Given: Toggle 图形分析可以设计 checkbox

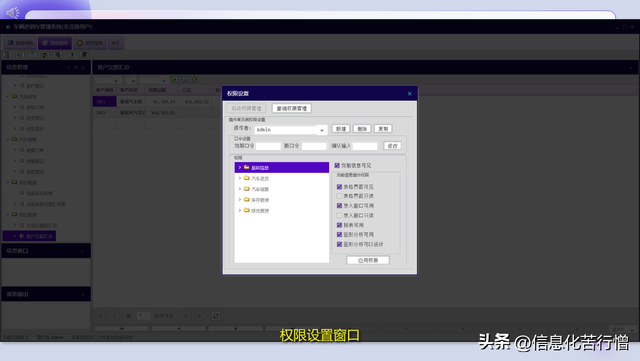Looking at the screenshot, I should [339, 244].
